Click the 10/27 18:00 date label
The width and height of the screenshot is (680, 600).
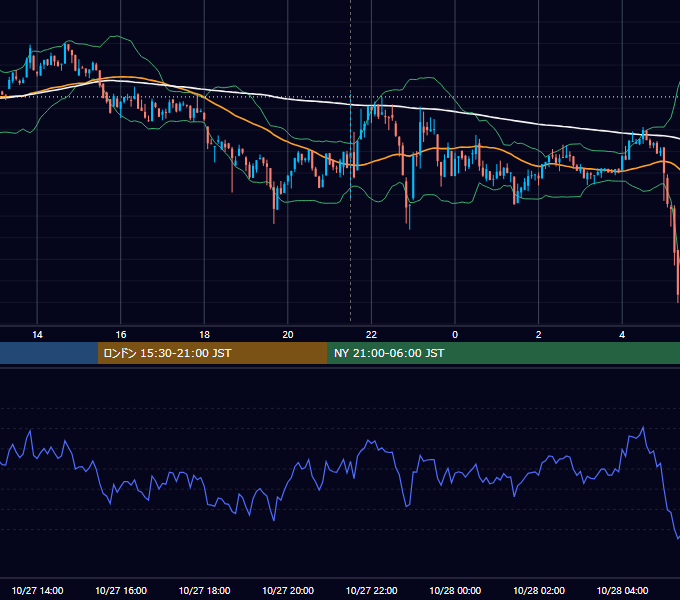(x=204, y=590)
